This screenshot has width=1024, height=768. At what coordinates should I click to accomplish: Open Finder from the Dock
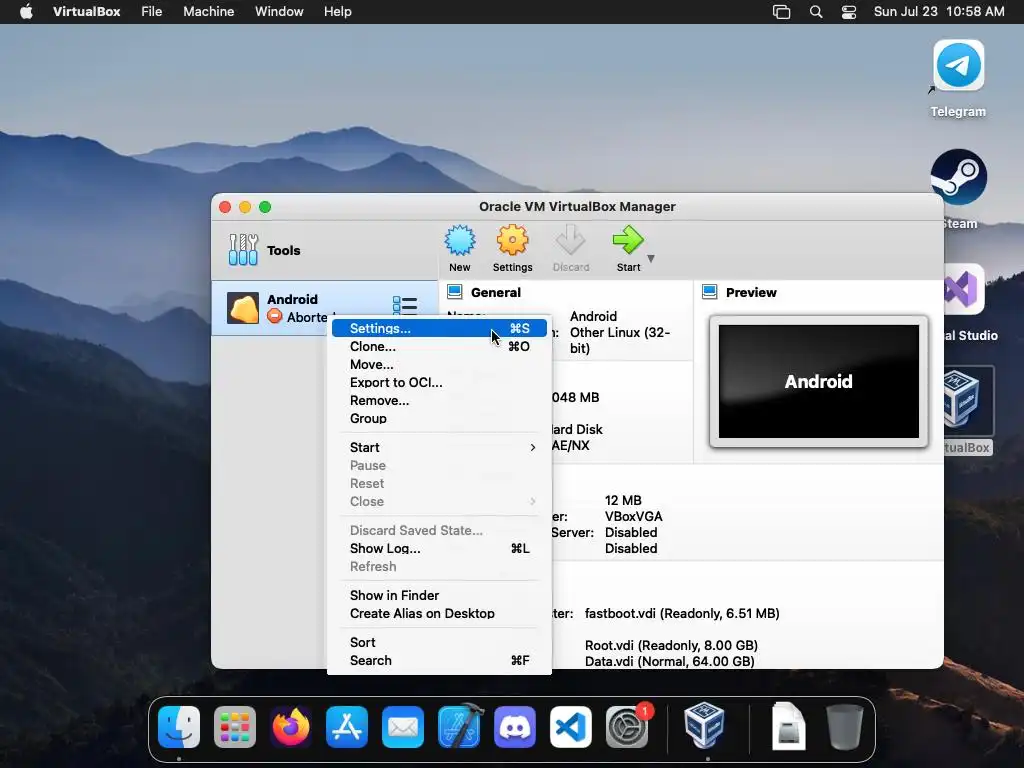tap(179, 727)
